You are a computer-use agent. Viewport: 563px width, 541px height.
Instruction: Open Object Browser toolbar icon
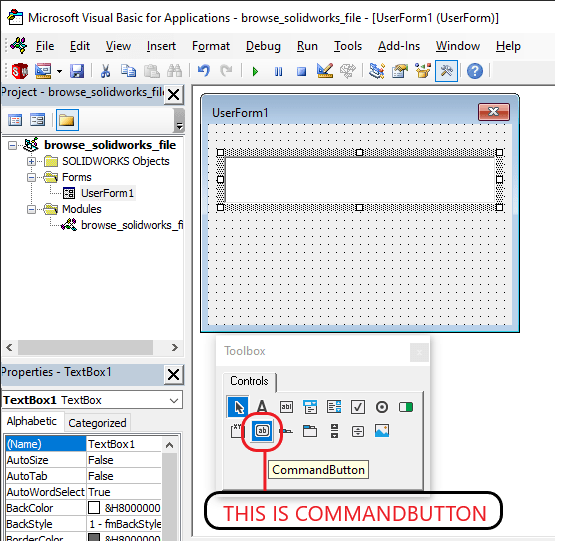click(423, 71)
